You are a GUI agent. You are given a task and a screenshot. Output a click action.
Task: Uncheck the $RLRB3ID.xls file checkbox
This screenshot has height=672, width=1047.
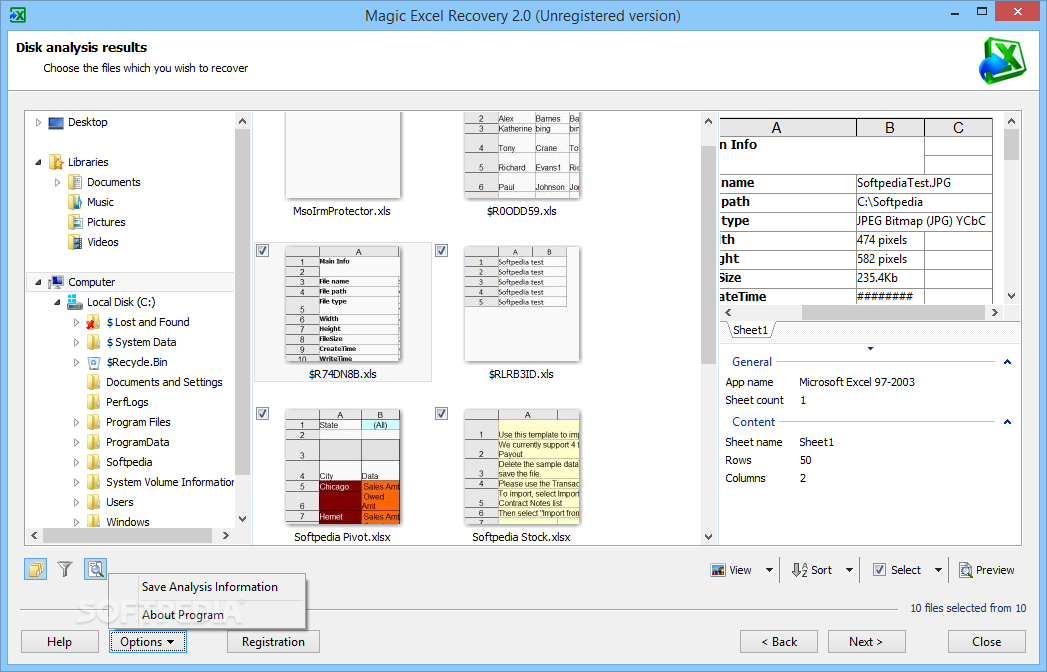(441, 250)
